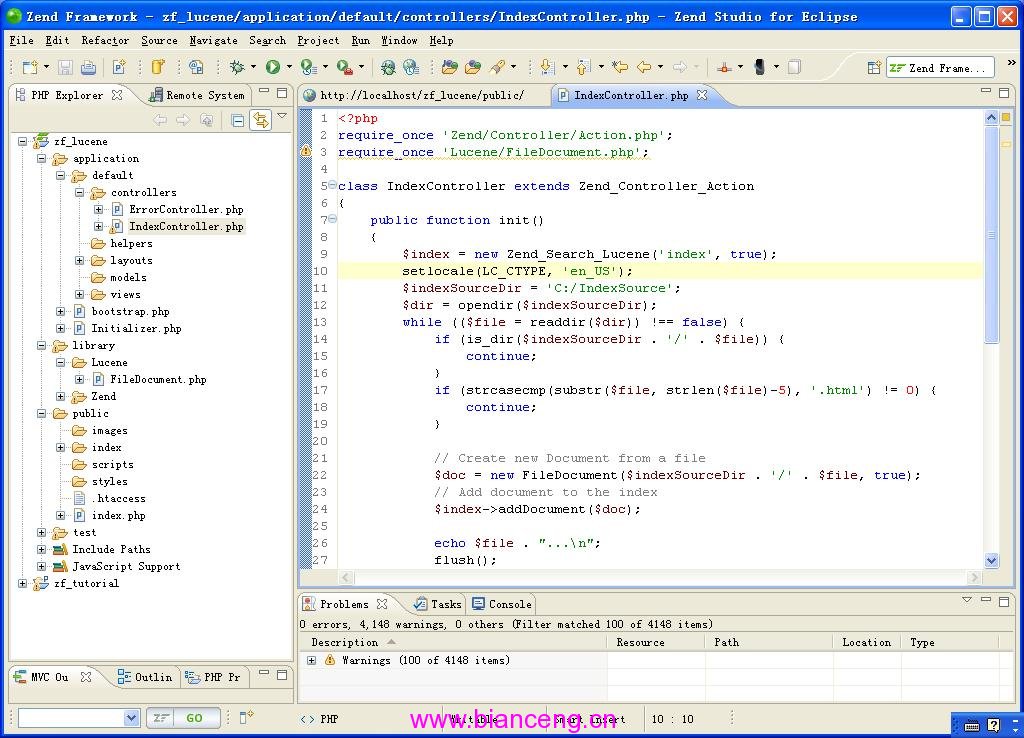
Task: Open the File menu
Action: coord(22,40)
